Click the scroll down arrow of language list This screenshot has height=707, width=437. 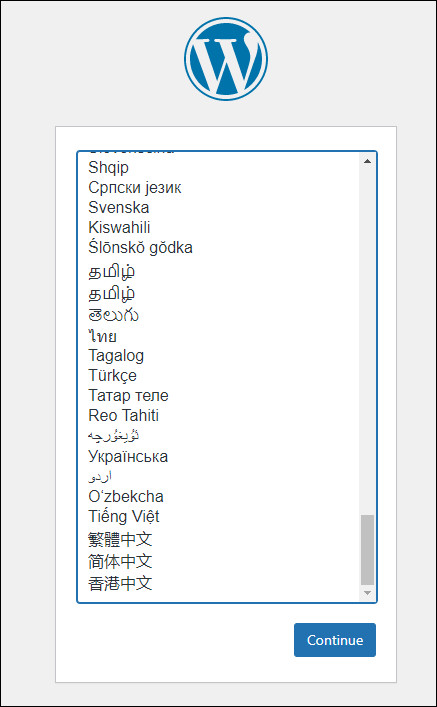367,592
